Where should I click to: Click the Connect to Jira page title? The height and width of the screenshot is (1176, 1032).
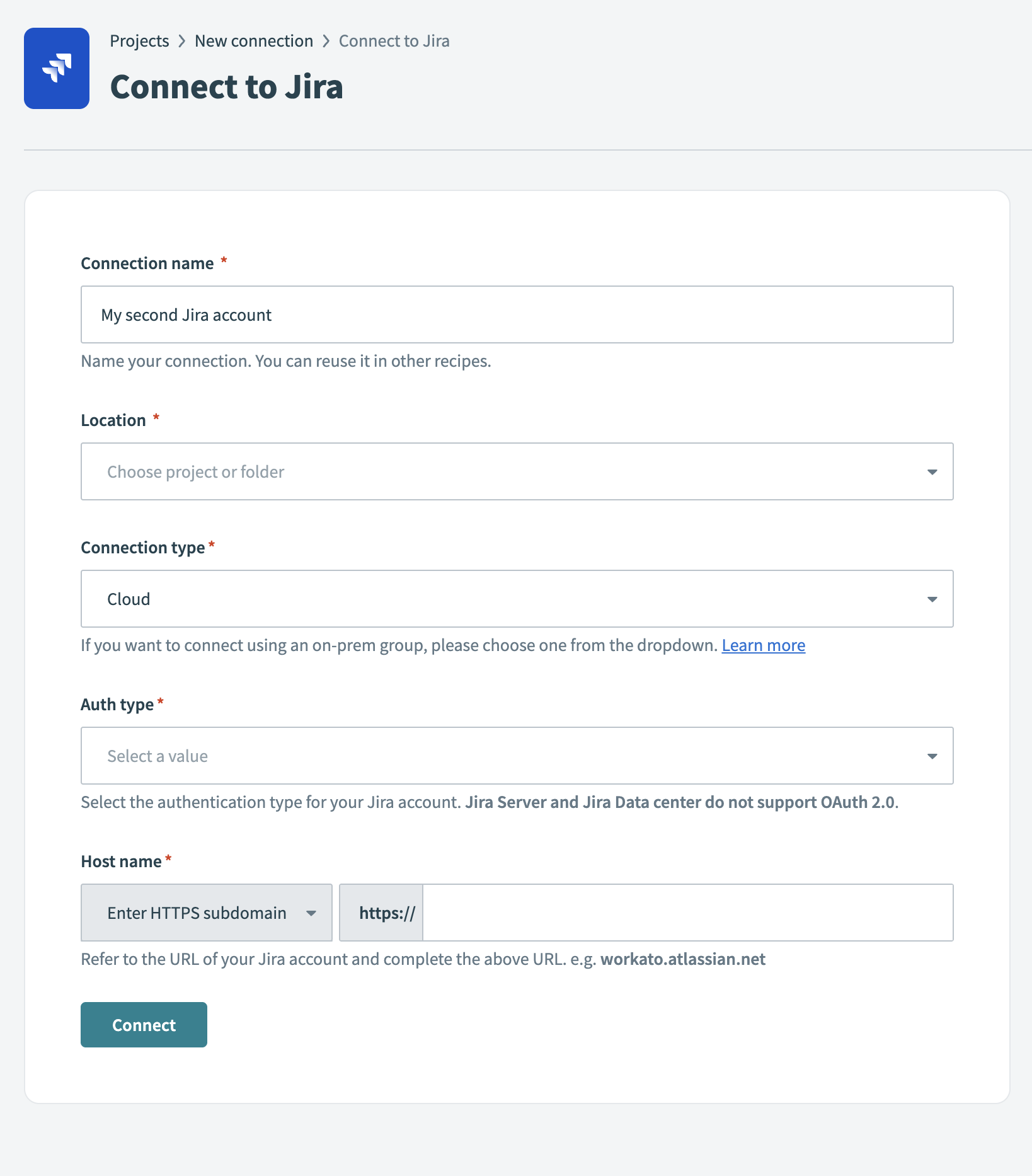tap(227, 86)
